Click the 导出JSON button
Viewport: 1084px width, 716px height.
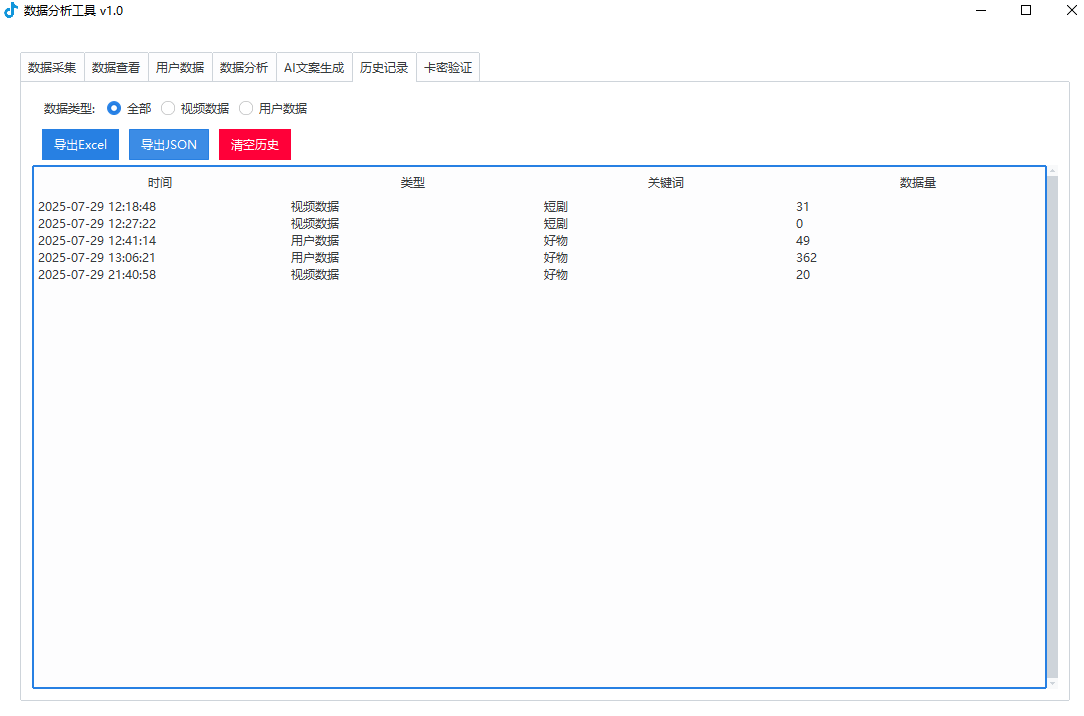[x=169, y=145]
